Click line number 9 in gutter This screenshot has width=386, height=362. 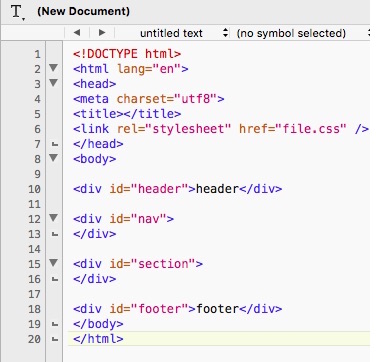point(37,174)
